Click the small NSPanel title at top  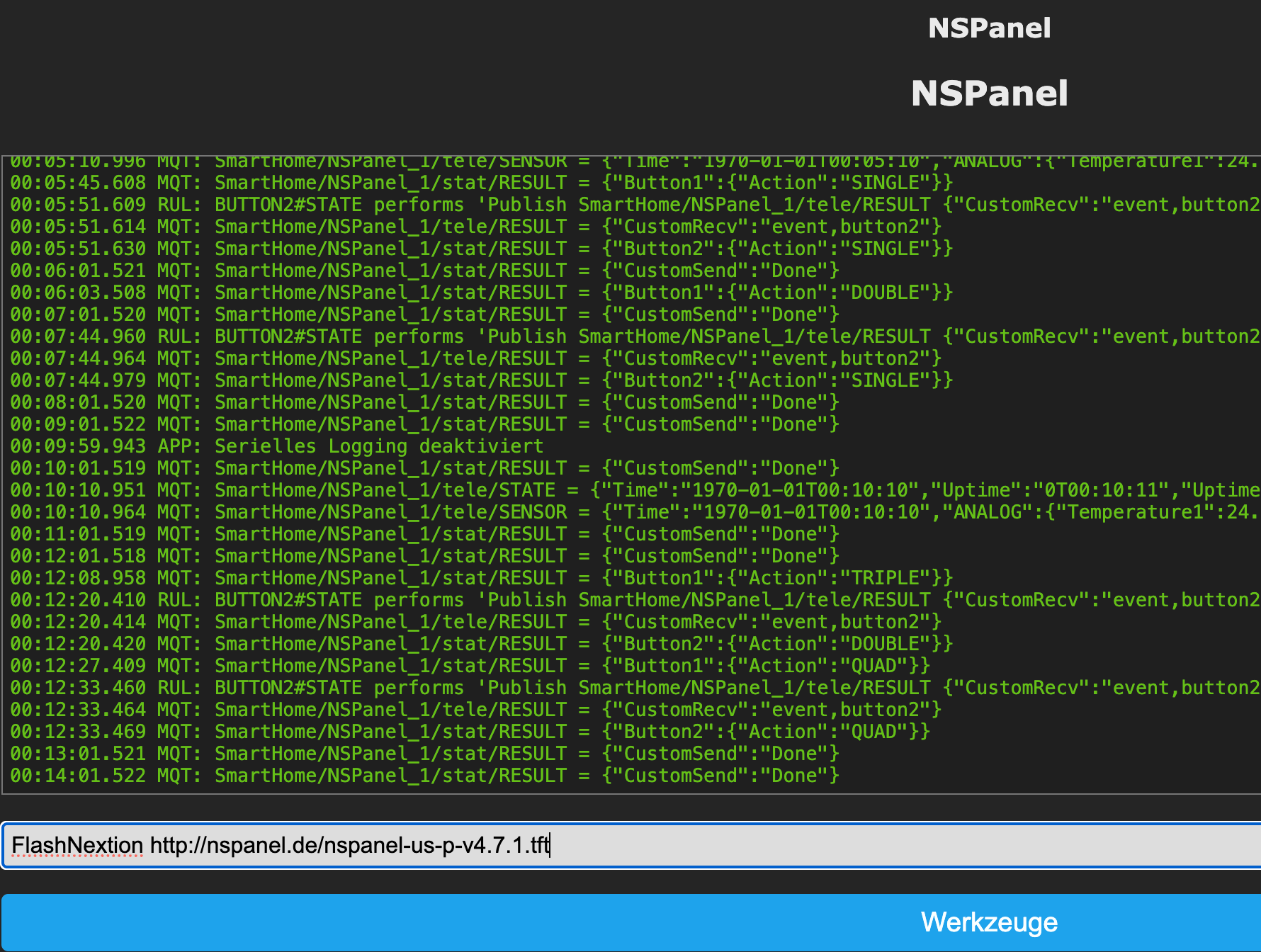989,28
